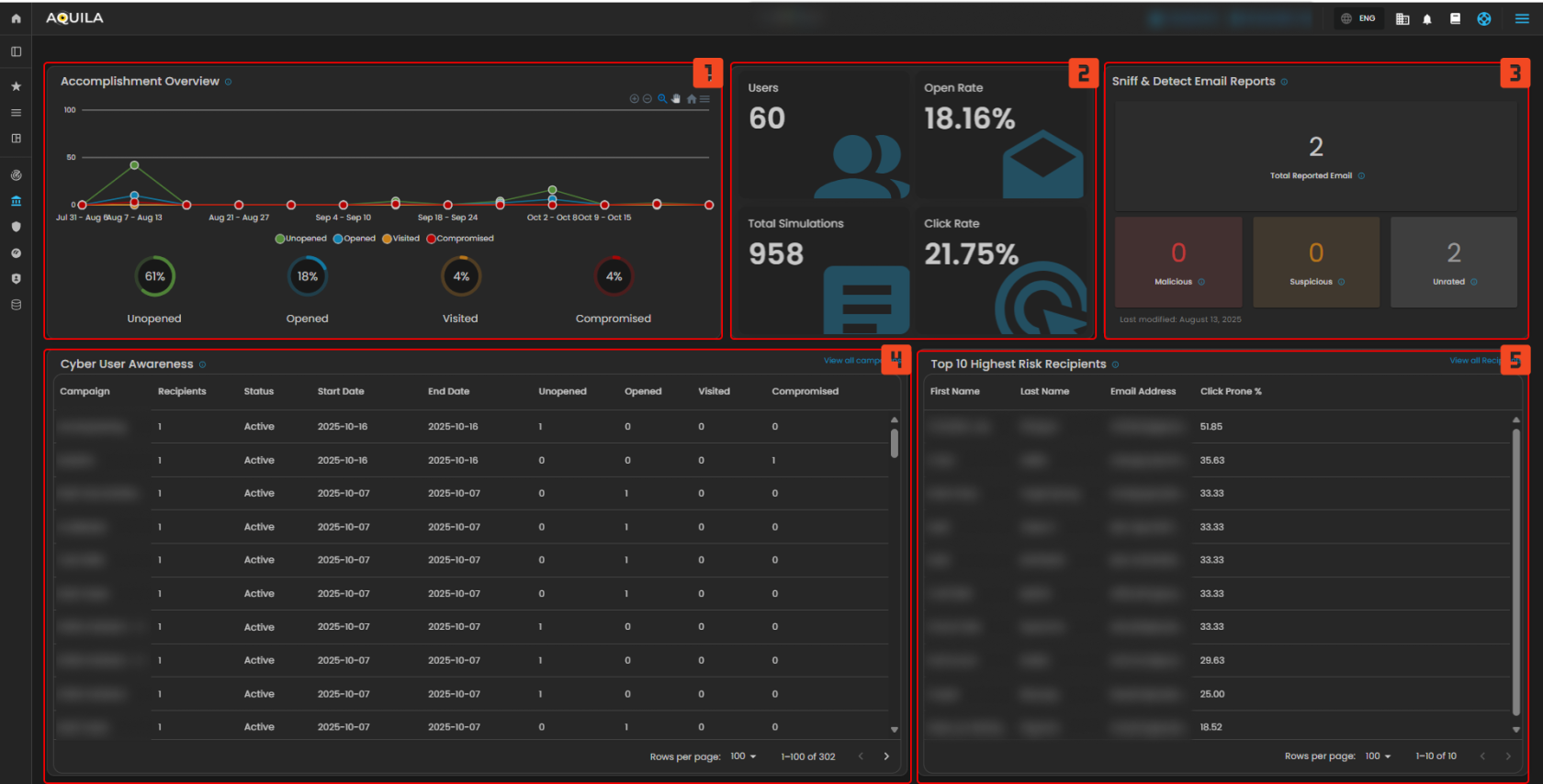Reset chart zoom with home icon

[x=692, y=99]
